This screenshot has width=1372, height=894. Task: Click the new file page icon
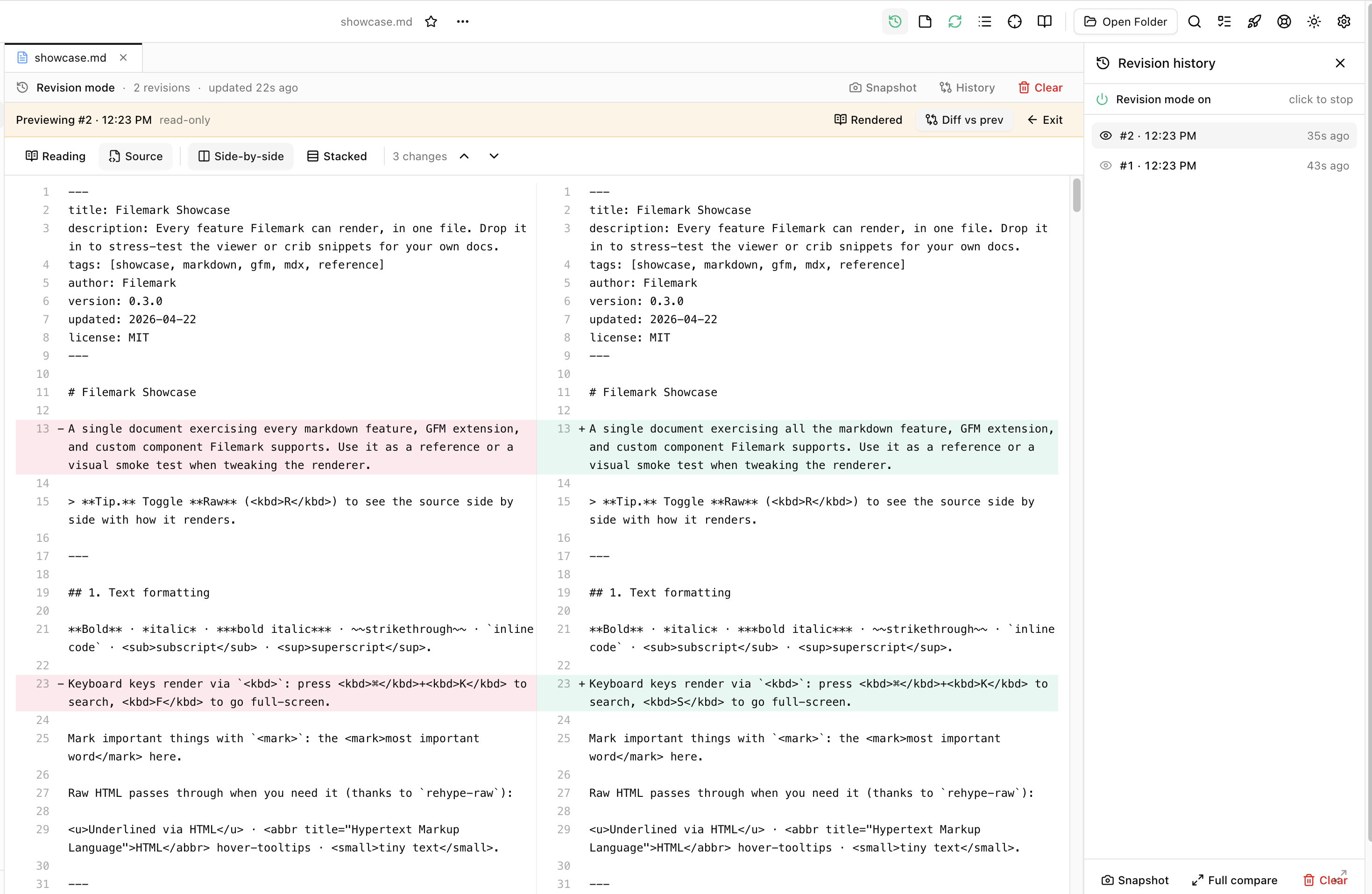[x=925, y=22]
